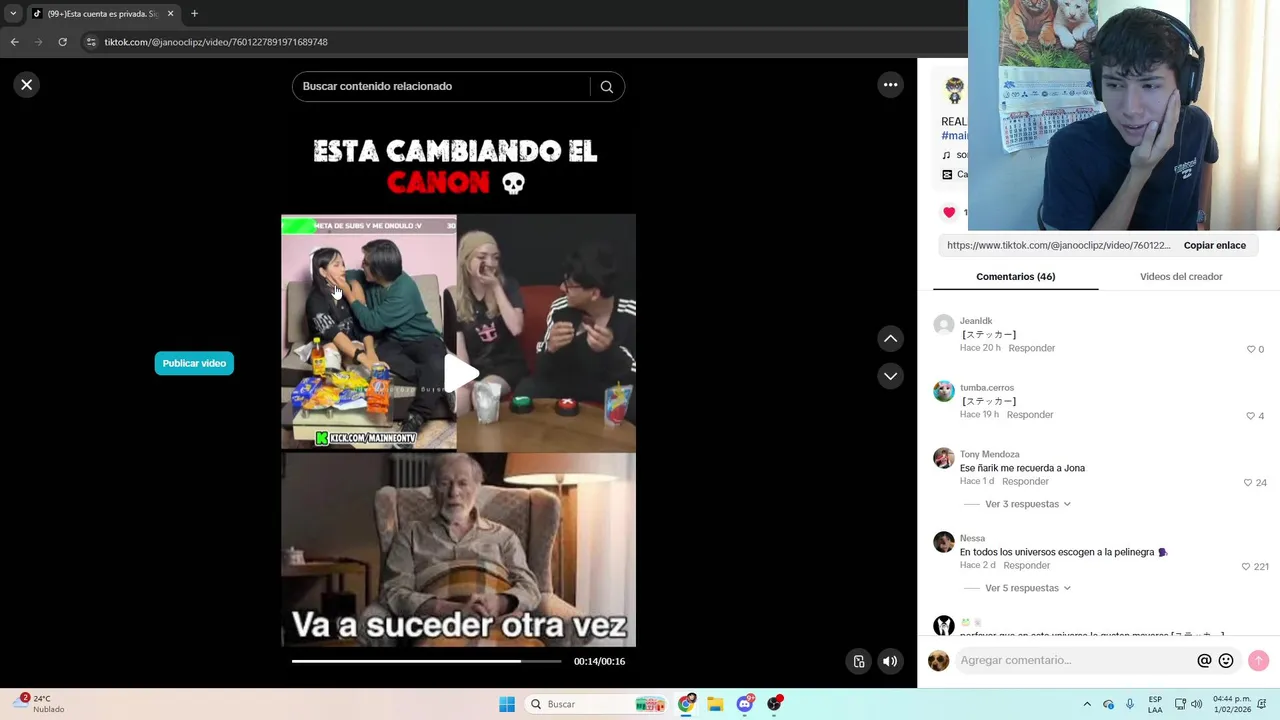Show hidden system tray icons

point(1087,704)
